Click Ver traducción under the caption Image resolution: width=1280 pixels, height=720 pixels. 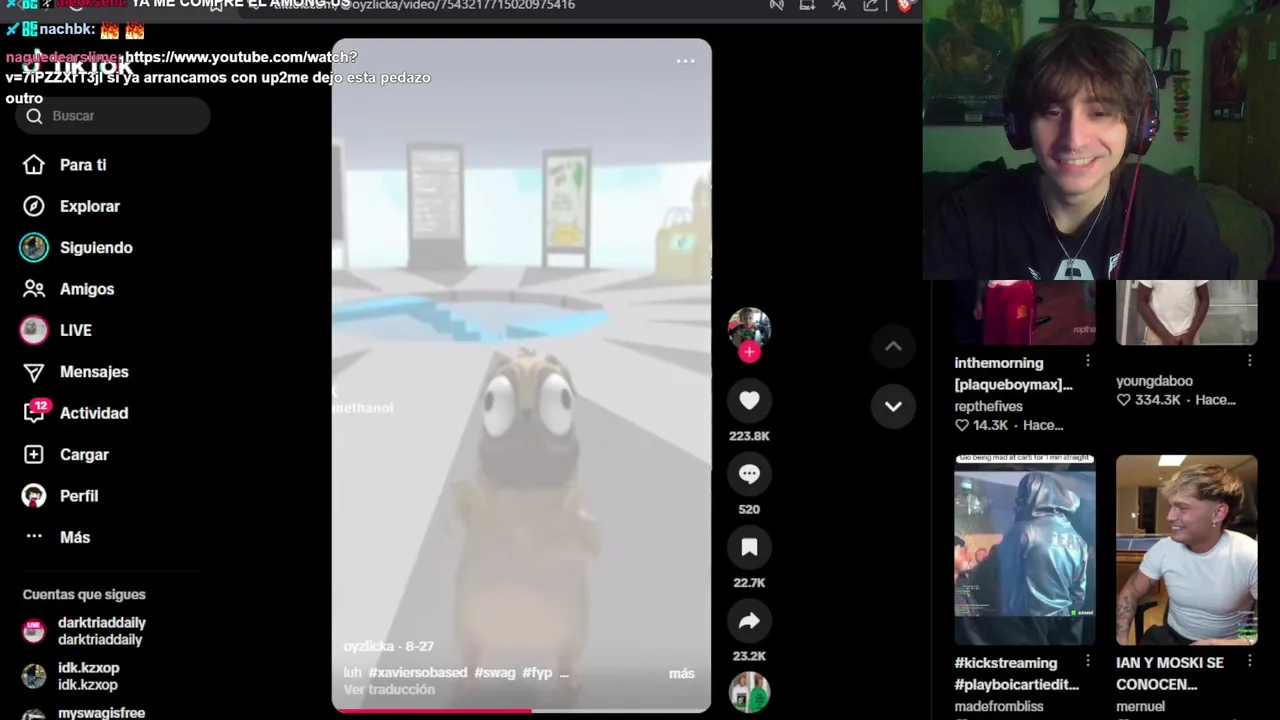[389, 690]
